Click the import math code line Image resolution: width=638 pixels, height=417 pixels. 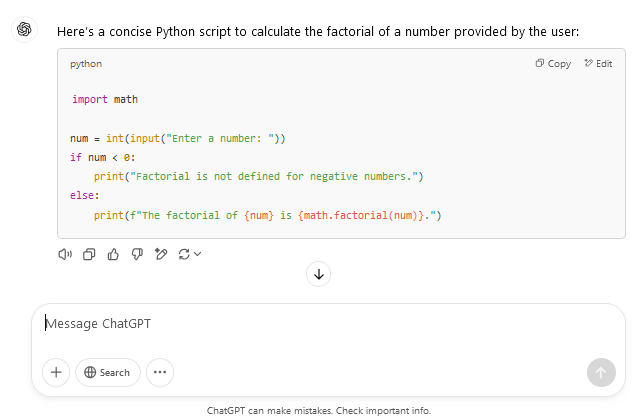(x=105, y=100)
